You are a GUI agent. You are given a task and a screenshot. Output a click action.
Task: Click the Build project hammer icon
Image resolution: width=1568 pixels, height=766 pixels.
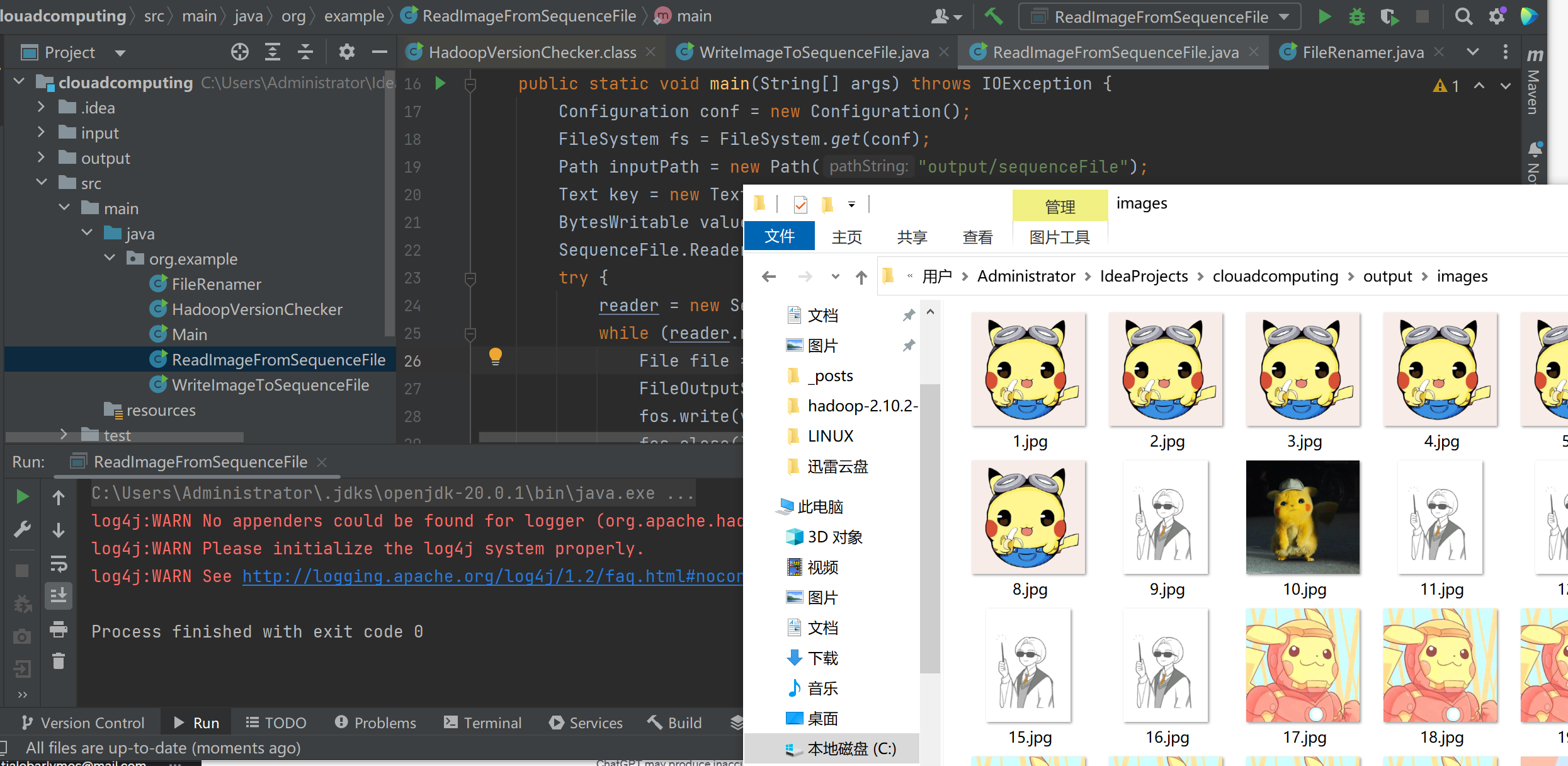pos(993,16)
